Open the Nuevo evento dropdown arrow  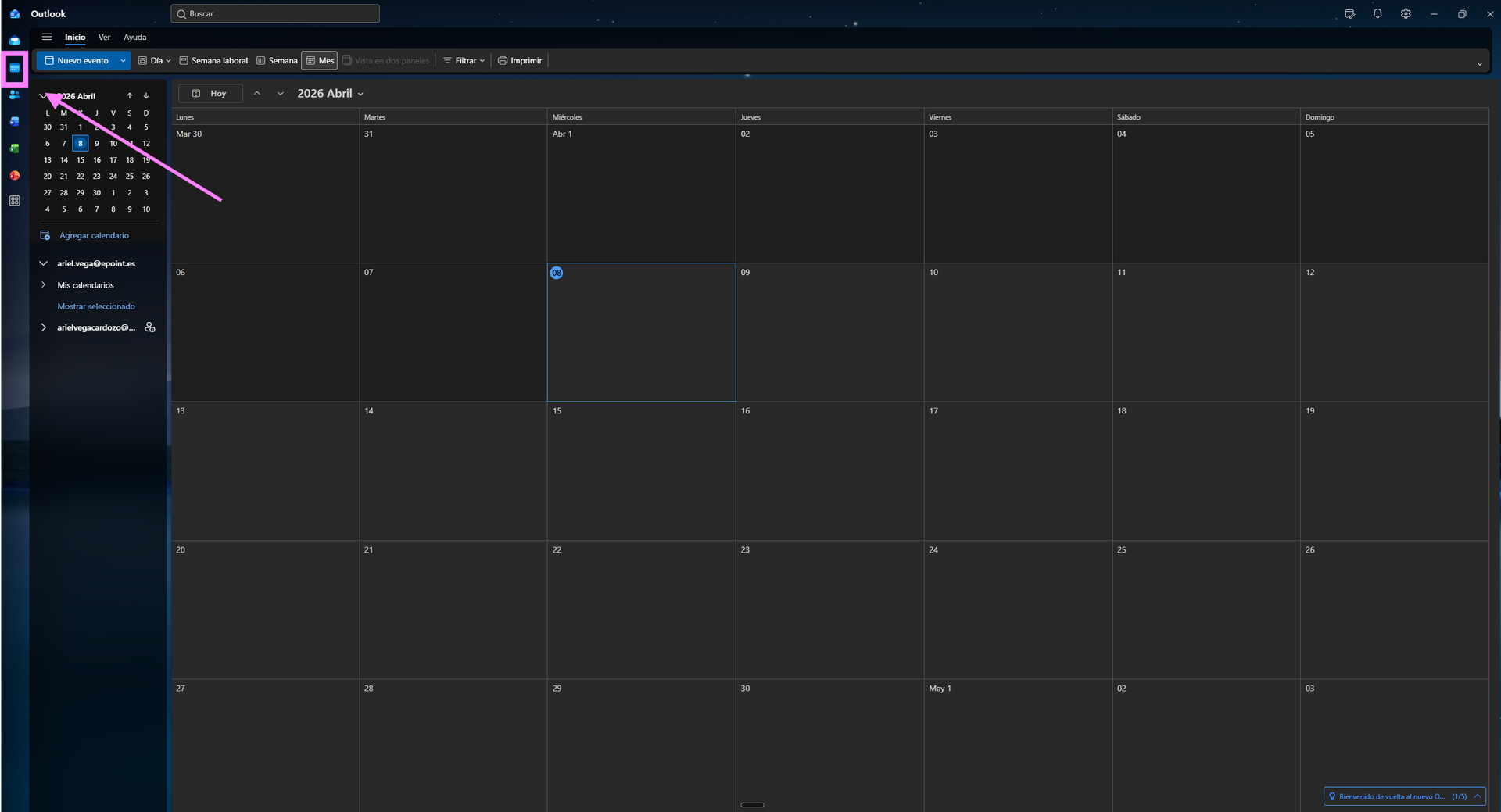click(x=123, y=61)
